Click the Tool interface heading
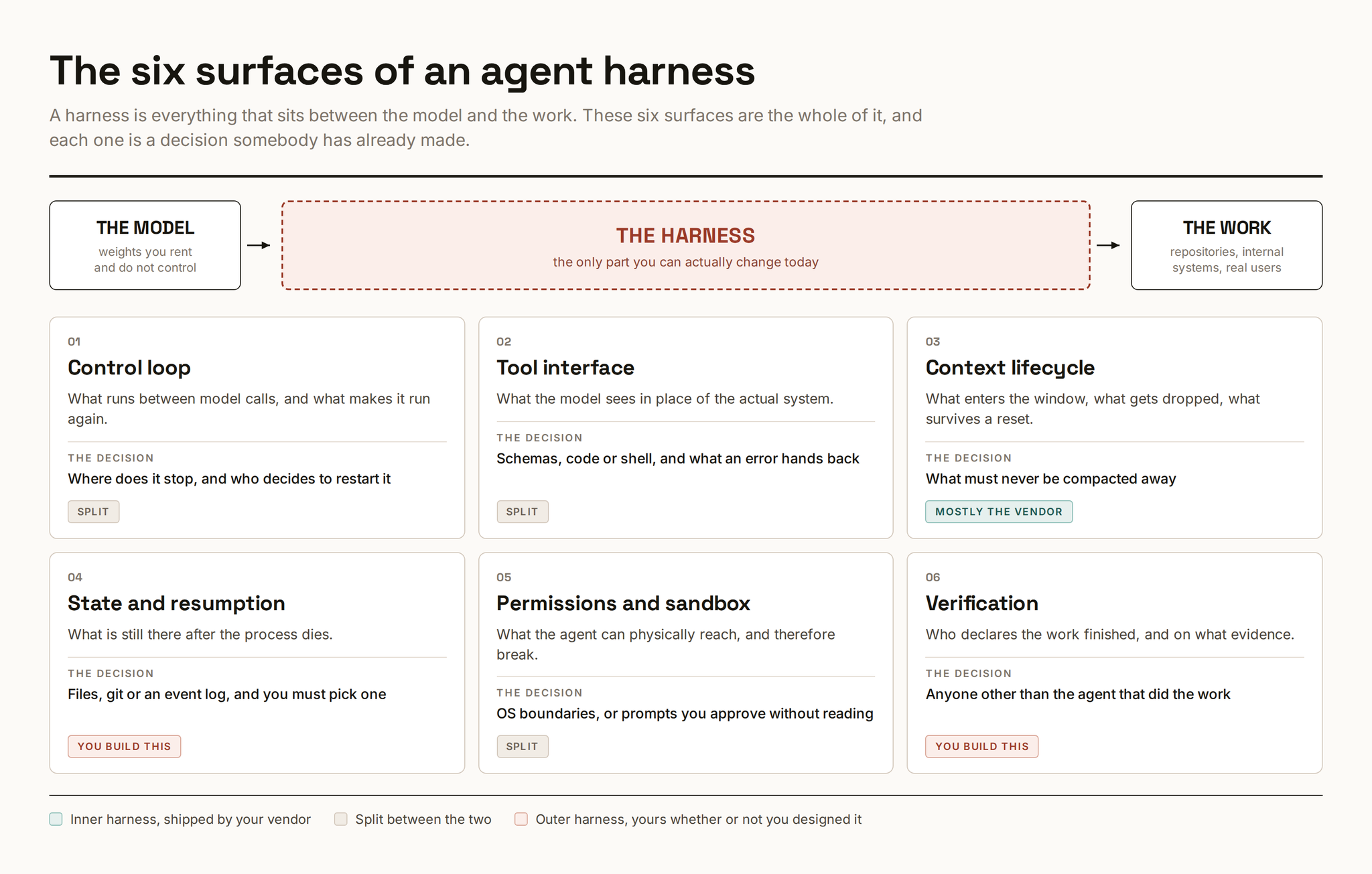Image resolution: width=1372 pixels, height=874 pixels. (565, 368)
